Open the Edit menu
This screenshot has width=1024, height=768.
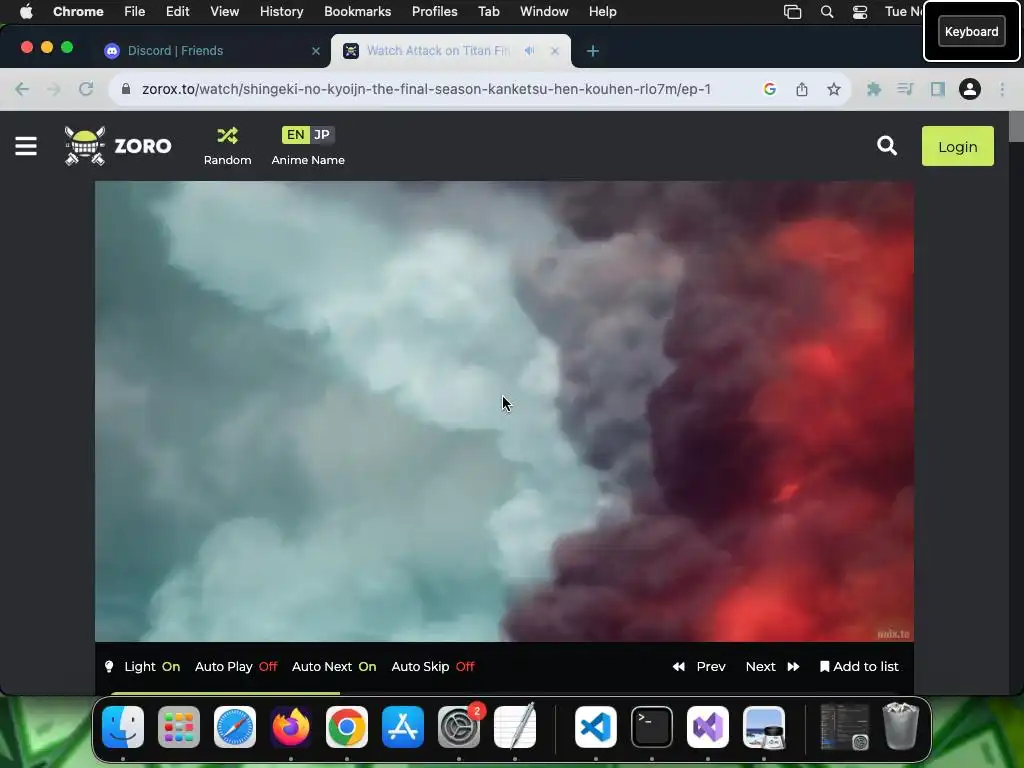click(178, 12)
